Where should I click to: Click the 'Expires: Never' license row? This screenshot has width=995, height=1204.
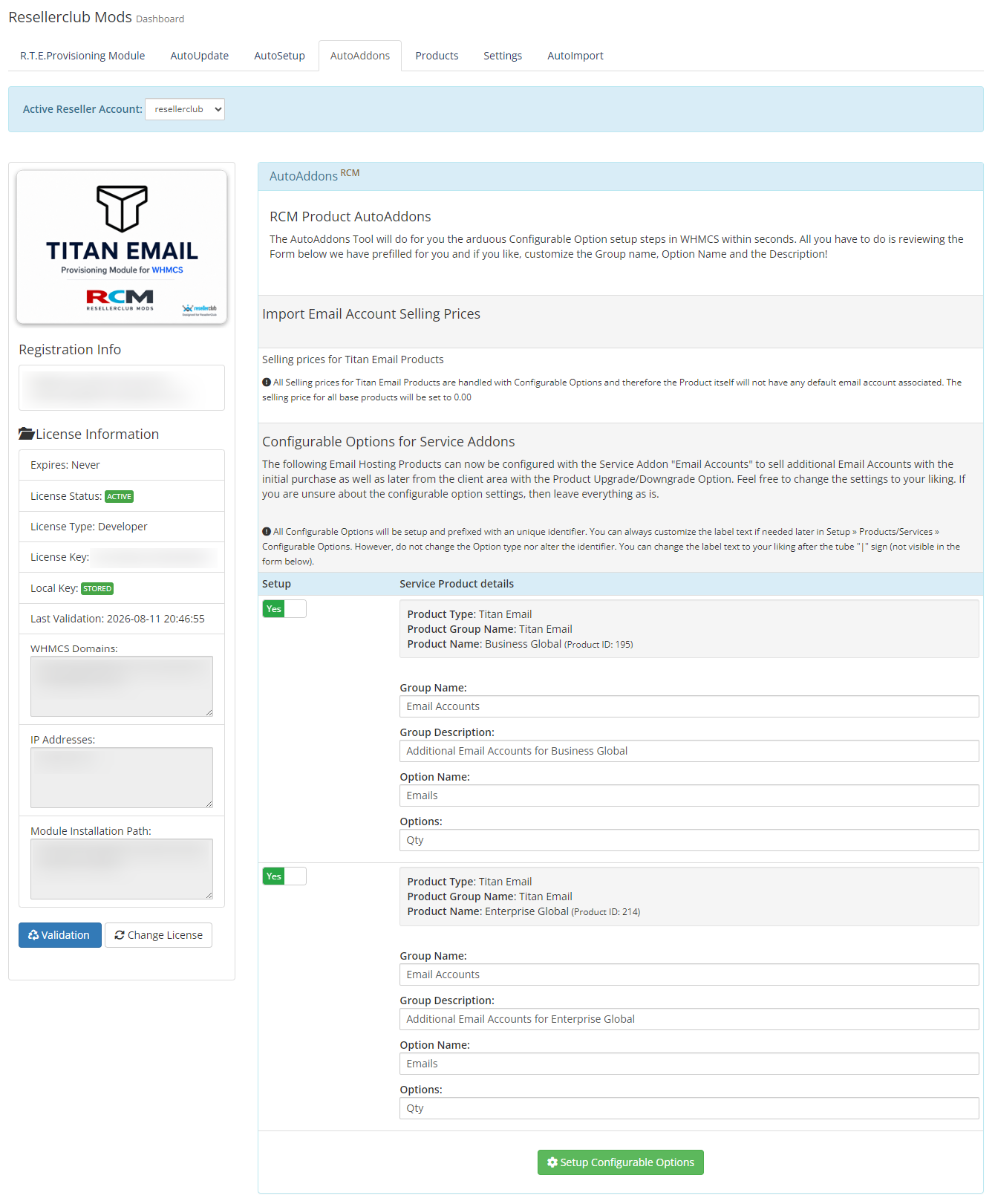click(122, 465)
